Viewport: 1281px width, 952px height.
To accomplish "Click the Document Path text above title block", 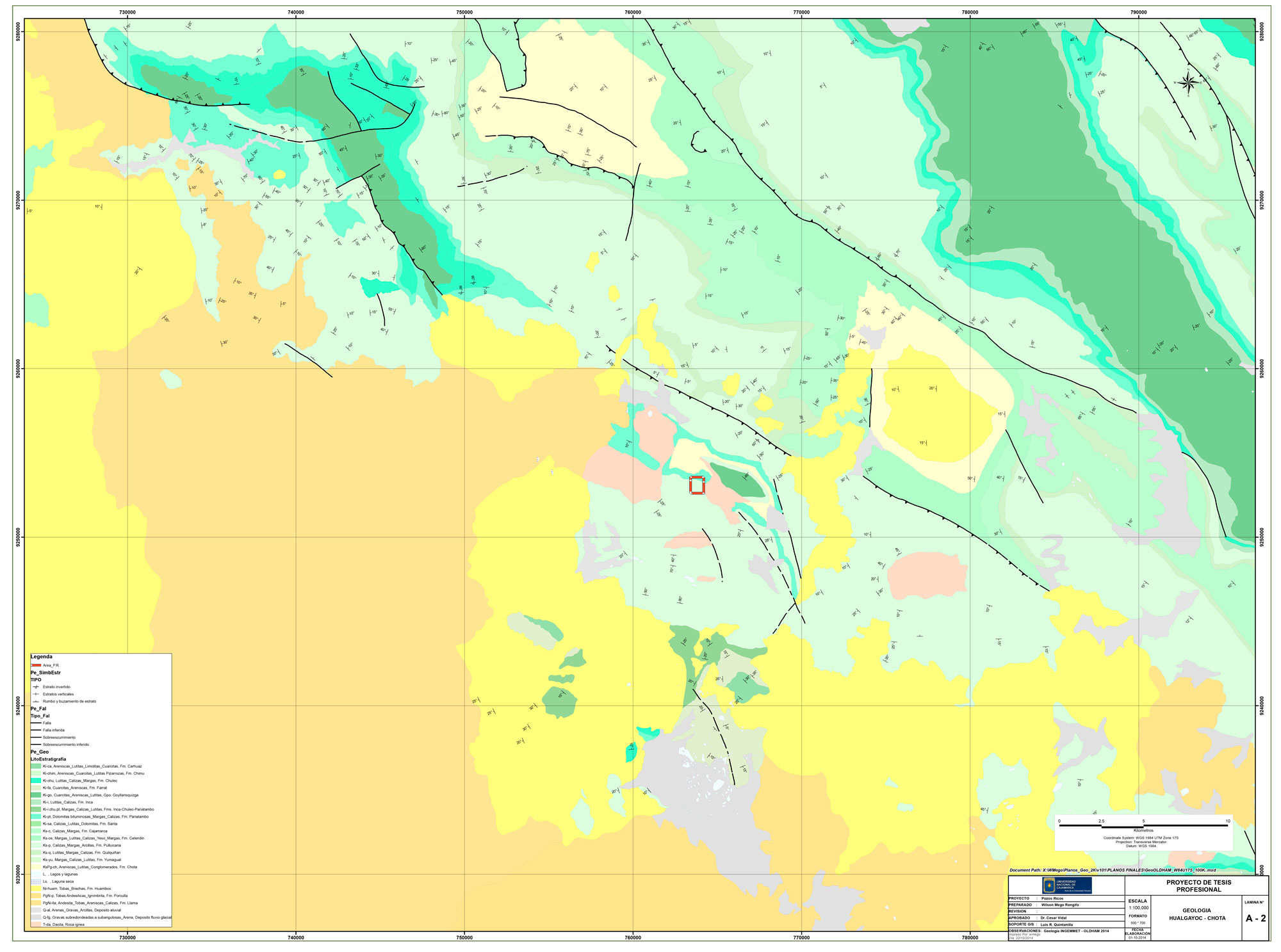I will tap(1112, 870).
